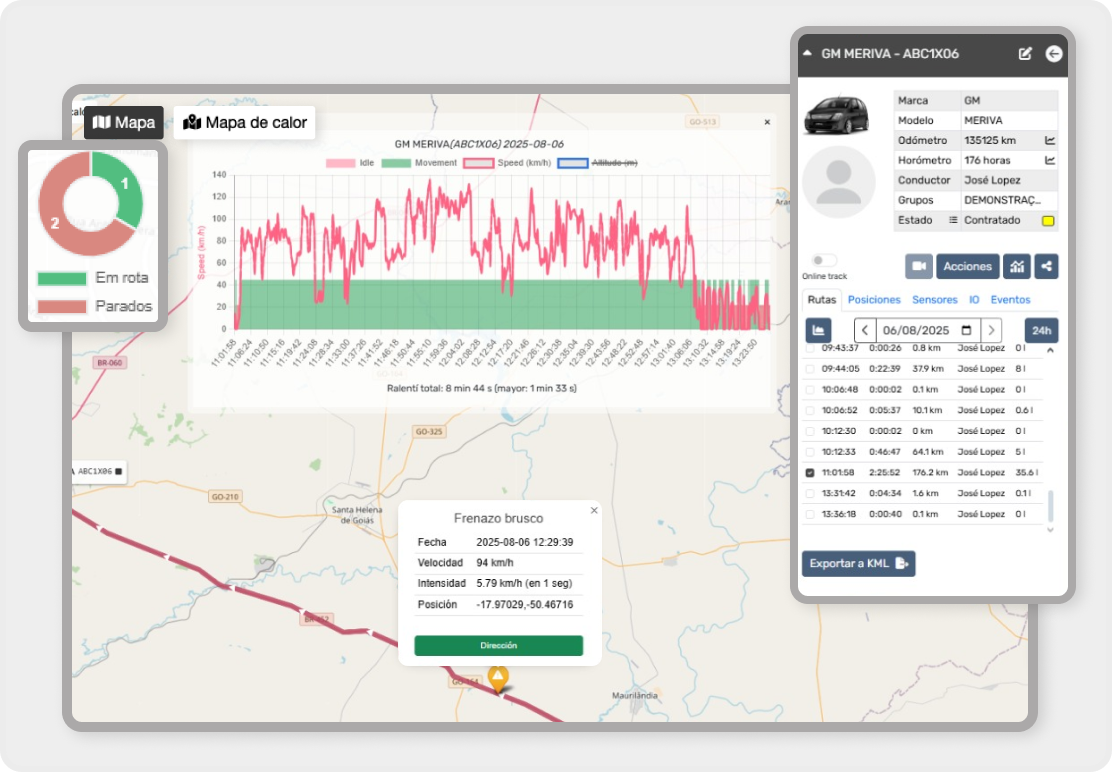Click the routes list scroll-down arrow
Viewport: 1112px width, 772px height.
click(x=1050, y=530)
